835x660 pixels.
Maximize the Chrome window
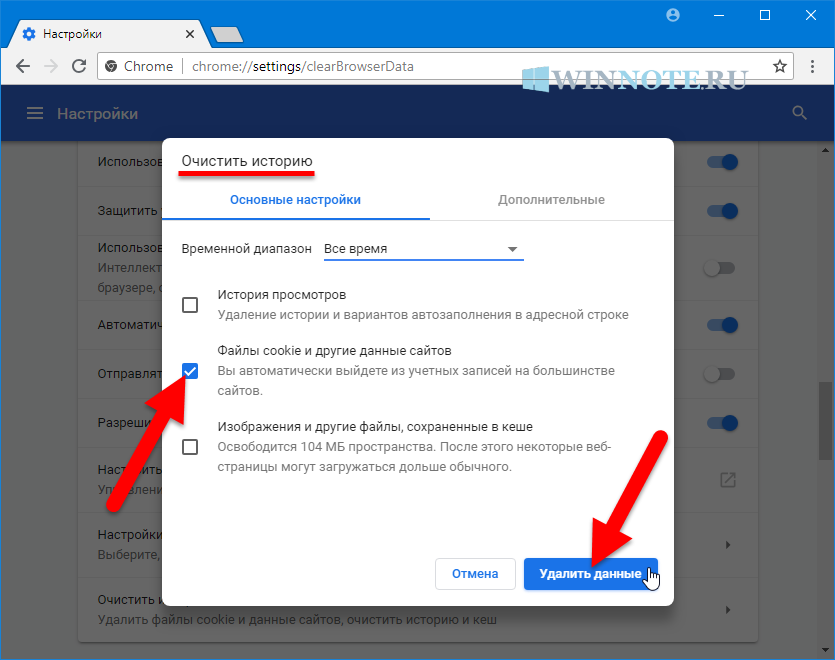[765, 15]
